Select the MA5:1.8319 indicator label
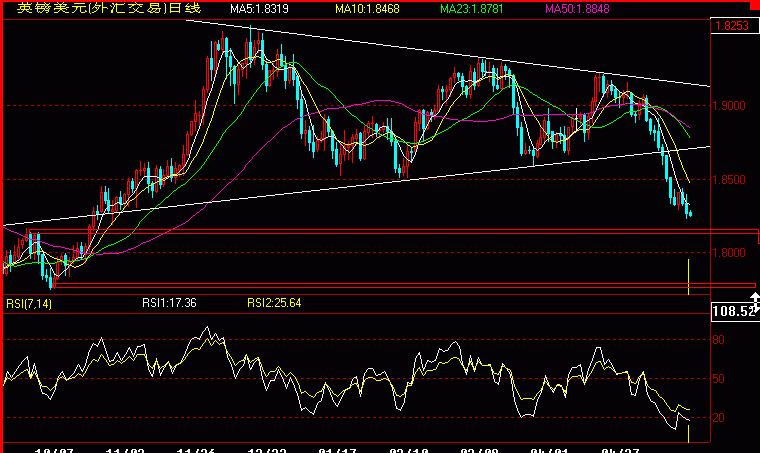Image resolution: width=760 pixels, height=453 pixels. point(259,9)
